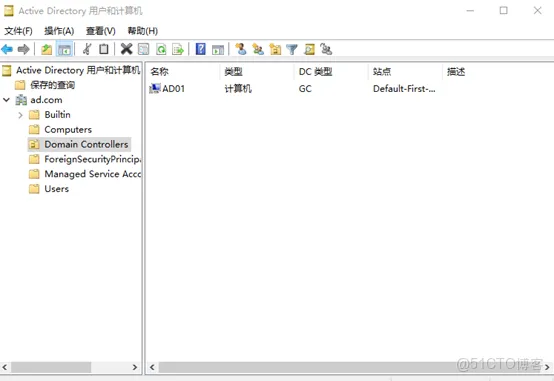The width and height of the screenshot is (554, 381).
Task: Open the Properties toolbar icon
Action: [143, 49]
